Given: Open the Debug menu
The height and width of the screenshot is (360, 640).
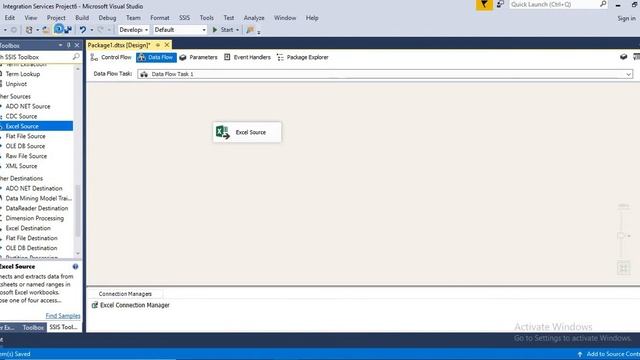Looking at the screenshot, I should [107, 18].
